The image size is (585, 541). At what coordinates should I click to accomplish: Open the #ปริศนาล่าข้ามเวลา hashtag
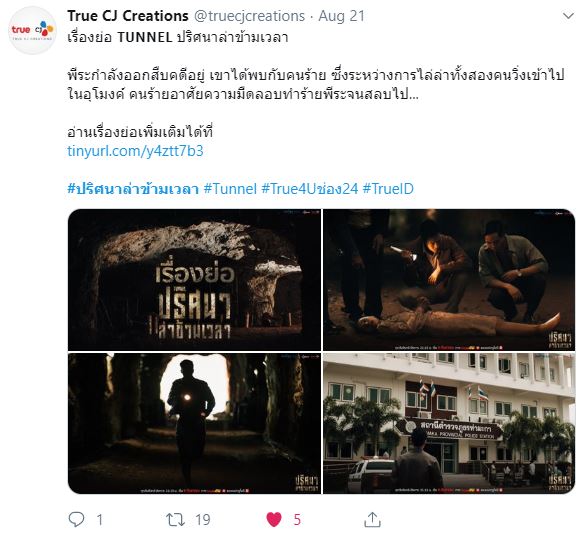133,189
